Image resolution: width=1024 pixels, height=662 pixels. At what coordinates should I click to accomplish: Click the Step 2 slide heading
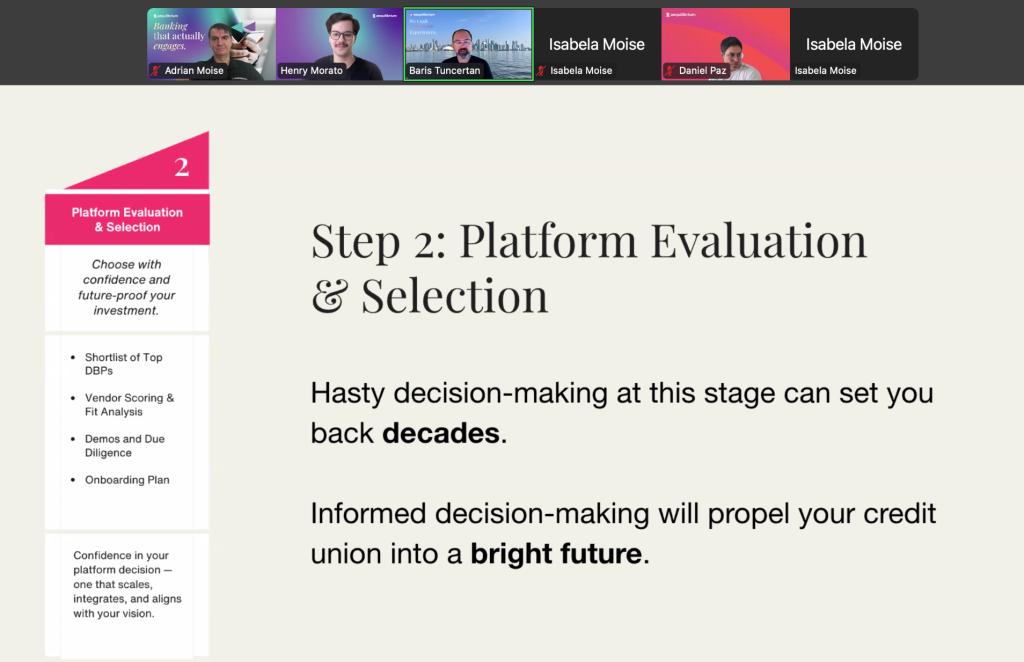click(588, 268)
